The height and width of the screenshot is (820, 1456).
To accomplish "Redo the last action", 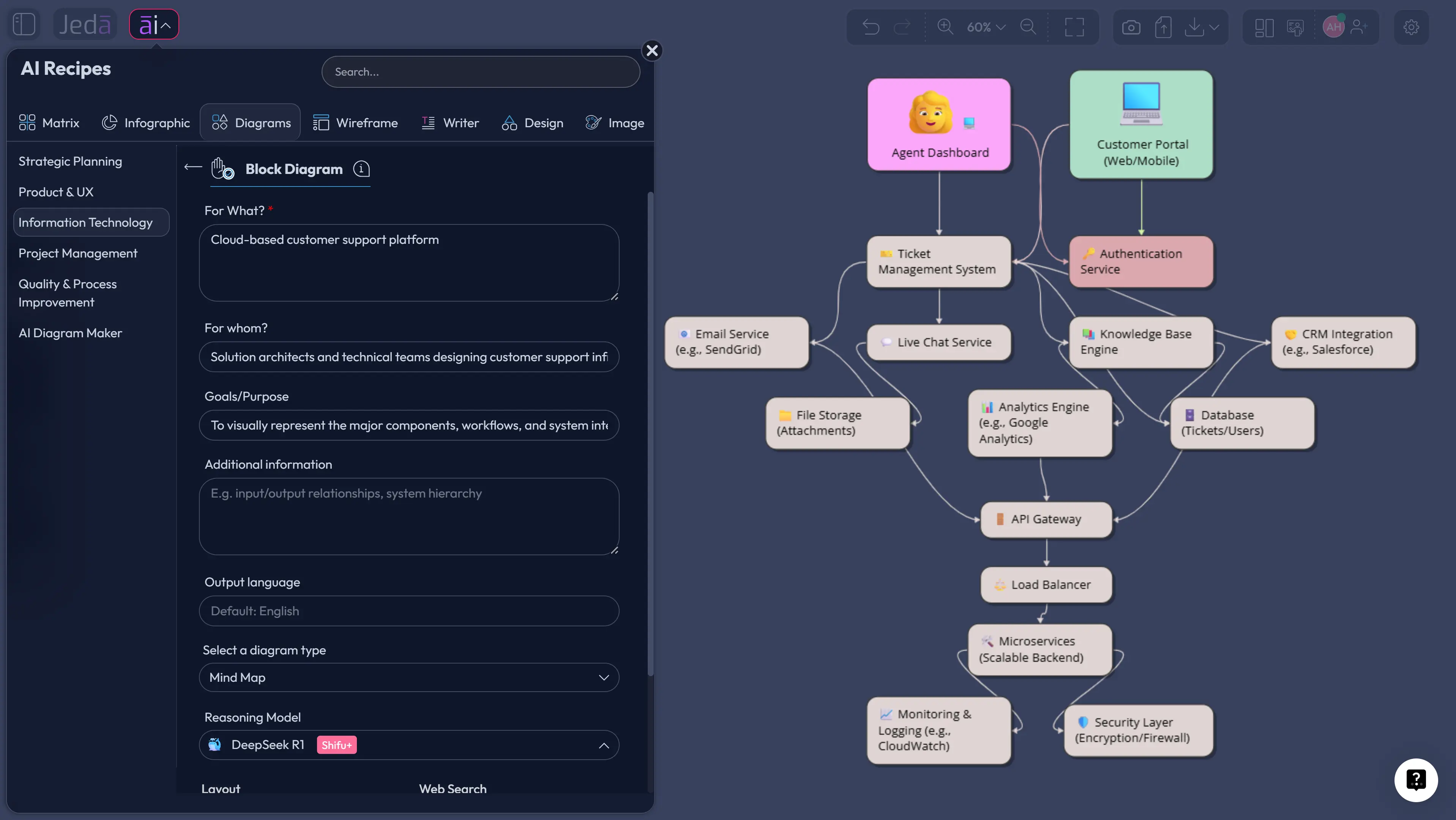I will [902, 27].
